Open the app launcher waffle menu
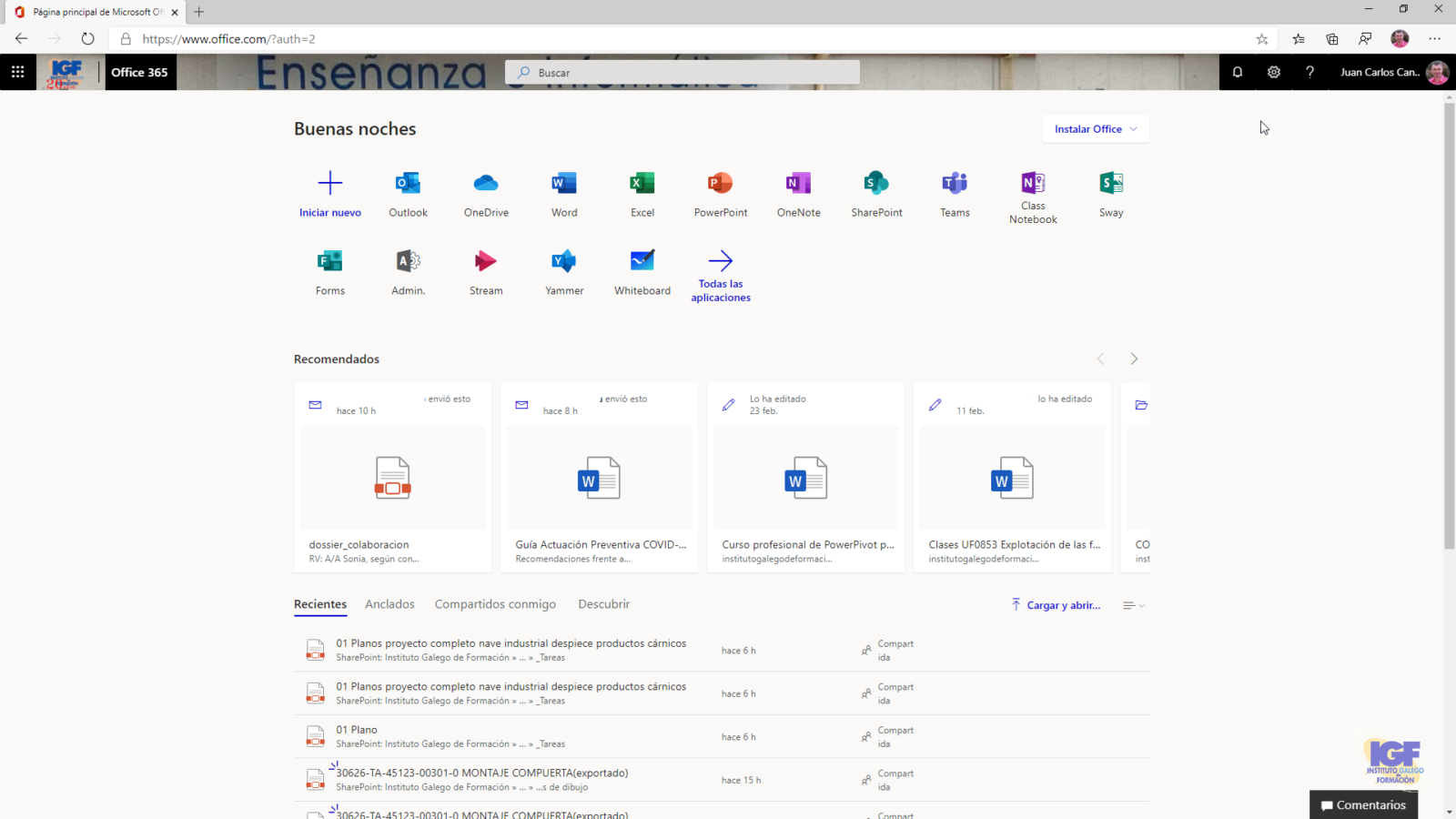The height and width of the screenshot is (819, 1456). point(18,72)
